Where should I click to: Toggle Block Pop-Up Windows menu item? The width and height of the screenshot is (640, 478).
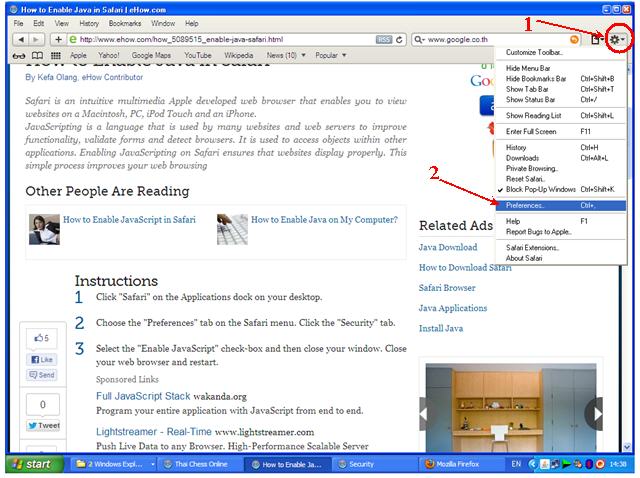[561, 189]
